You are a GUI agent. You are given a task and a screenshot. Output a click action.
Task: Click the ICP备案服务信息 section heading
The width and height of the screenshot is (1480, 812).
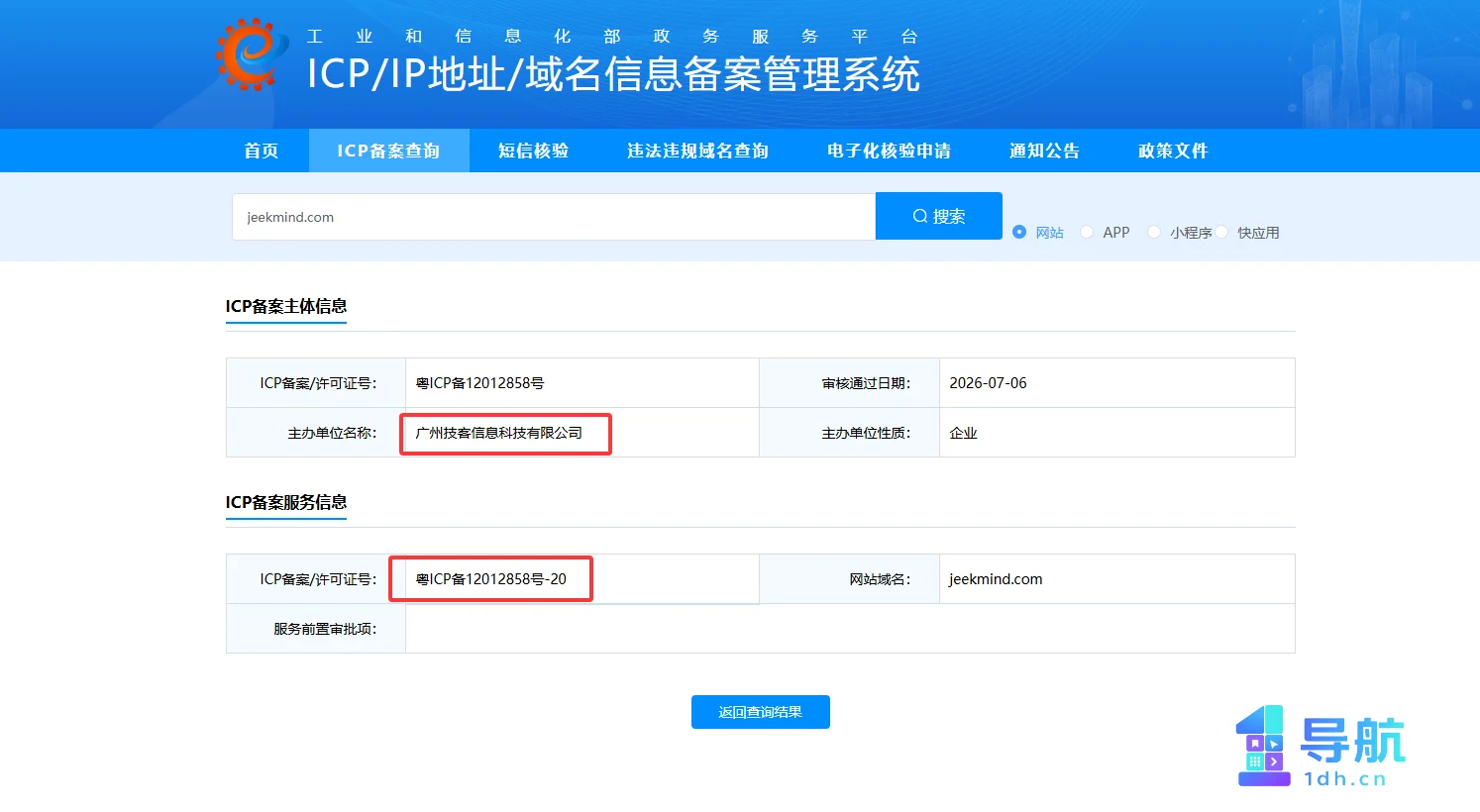286,502
